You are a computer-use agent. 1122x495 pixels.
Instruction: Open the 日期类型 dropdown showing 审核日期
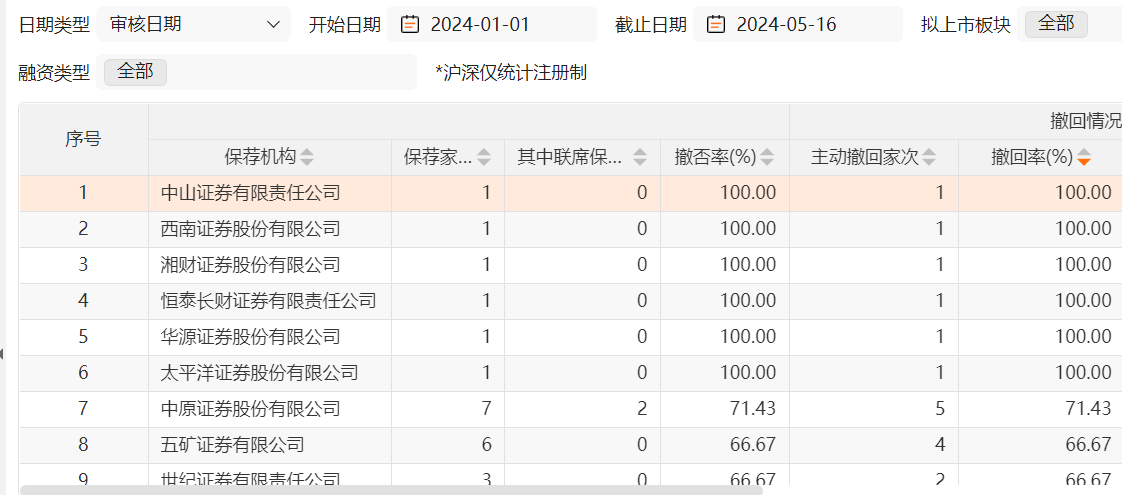click(193, 24)
